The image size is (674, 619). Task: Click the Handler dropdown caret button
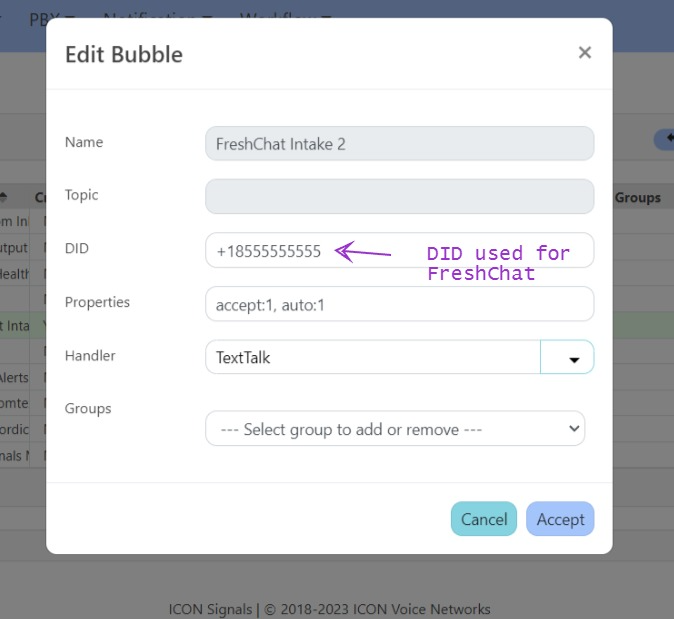click(567, 357)
